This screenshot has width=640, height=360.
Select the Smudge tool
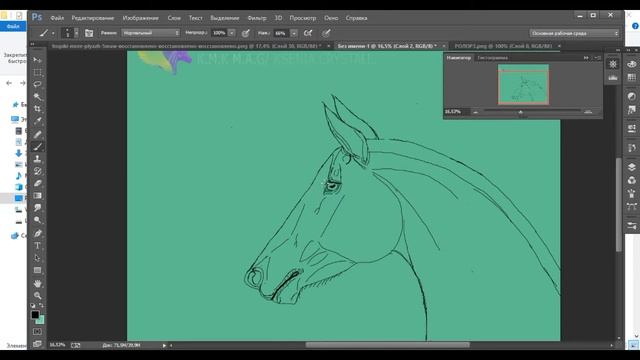click(37, 208)
